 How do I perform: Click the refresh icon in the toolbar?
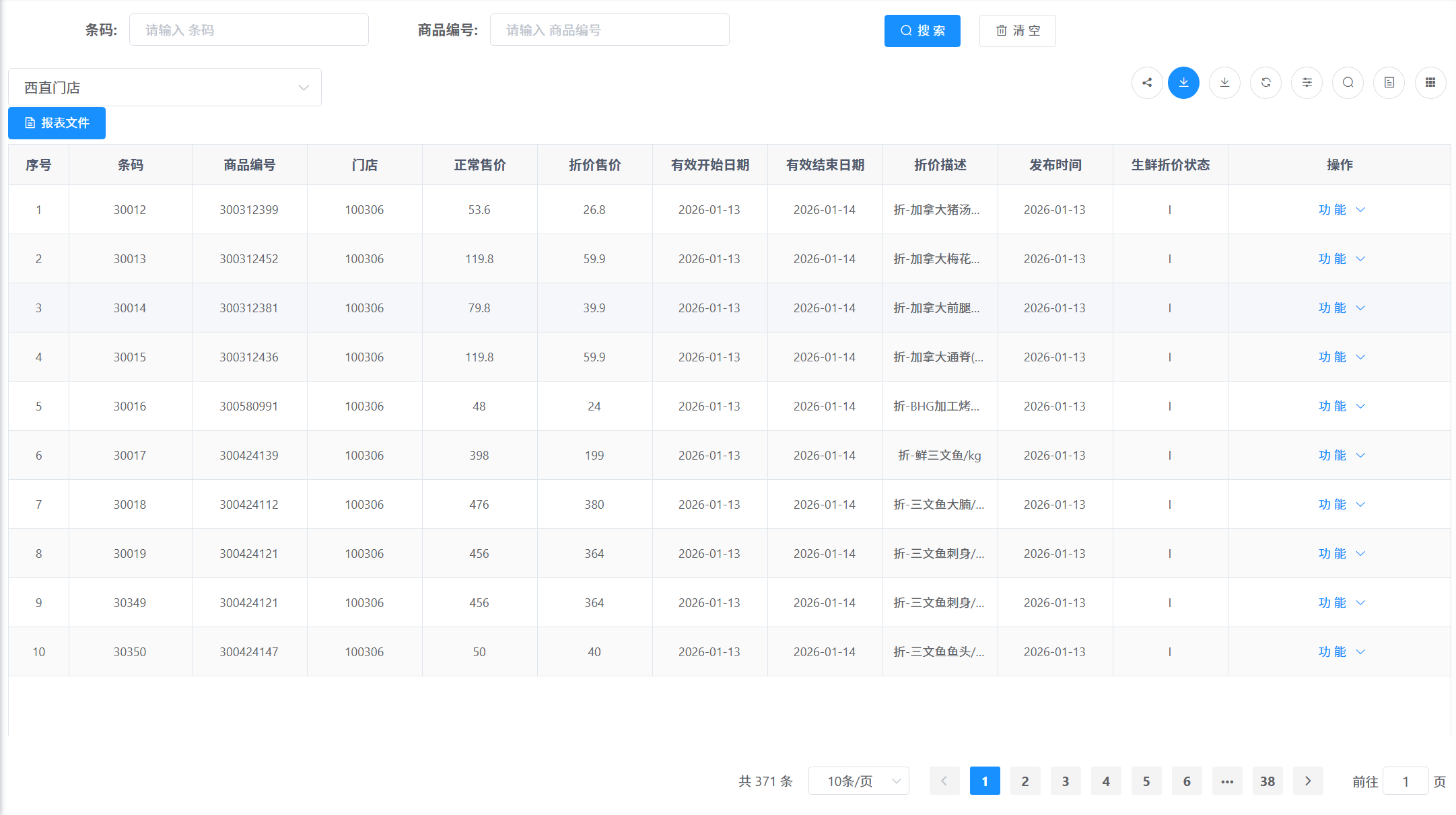click(1266, 83)
